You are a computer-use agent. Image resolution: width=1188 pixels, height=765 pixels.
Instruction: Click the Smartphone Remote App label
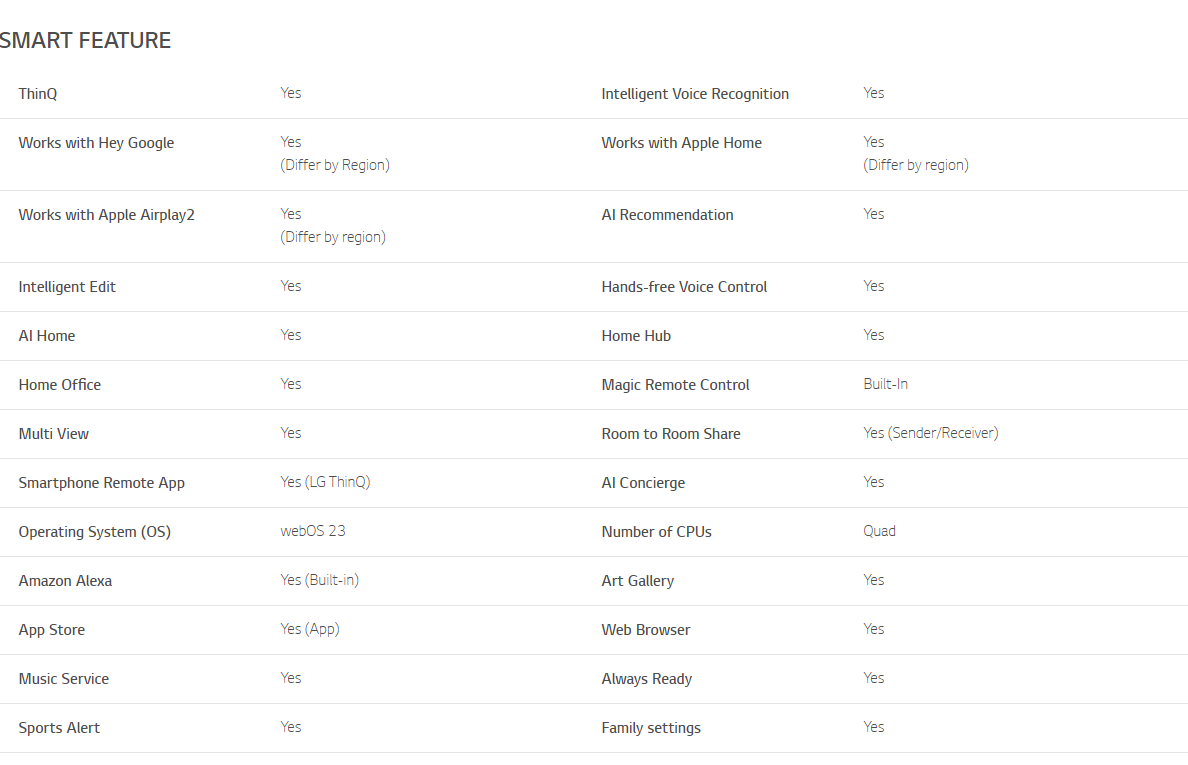coord(102,483)
